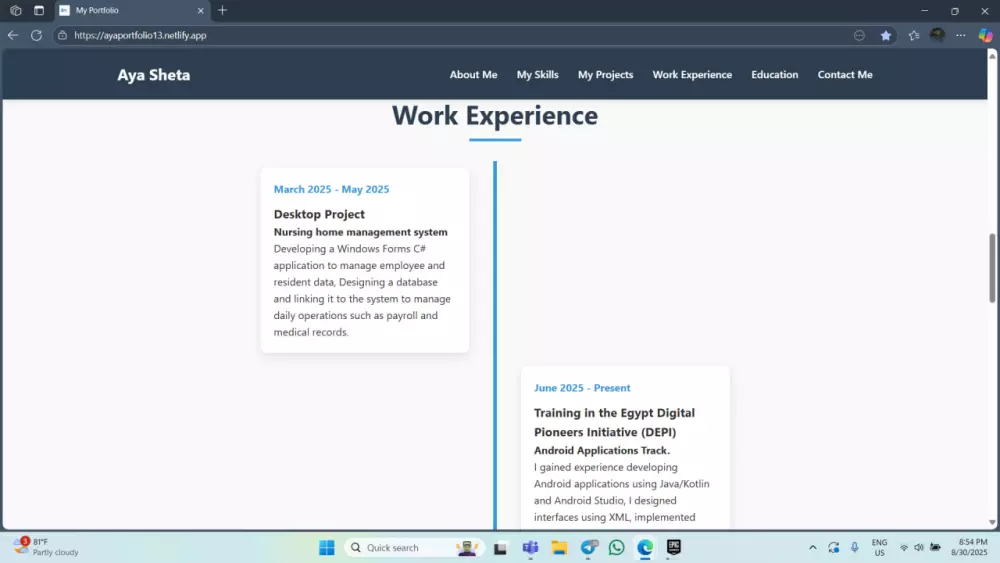Open the browser favorites list

914,36
